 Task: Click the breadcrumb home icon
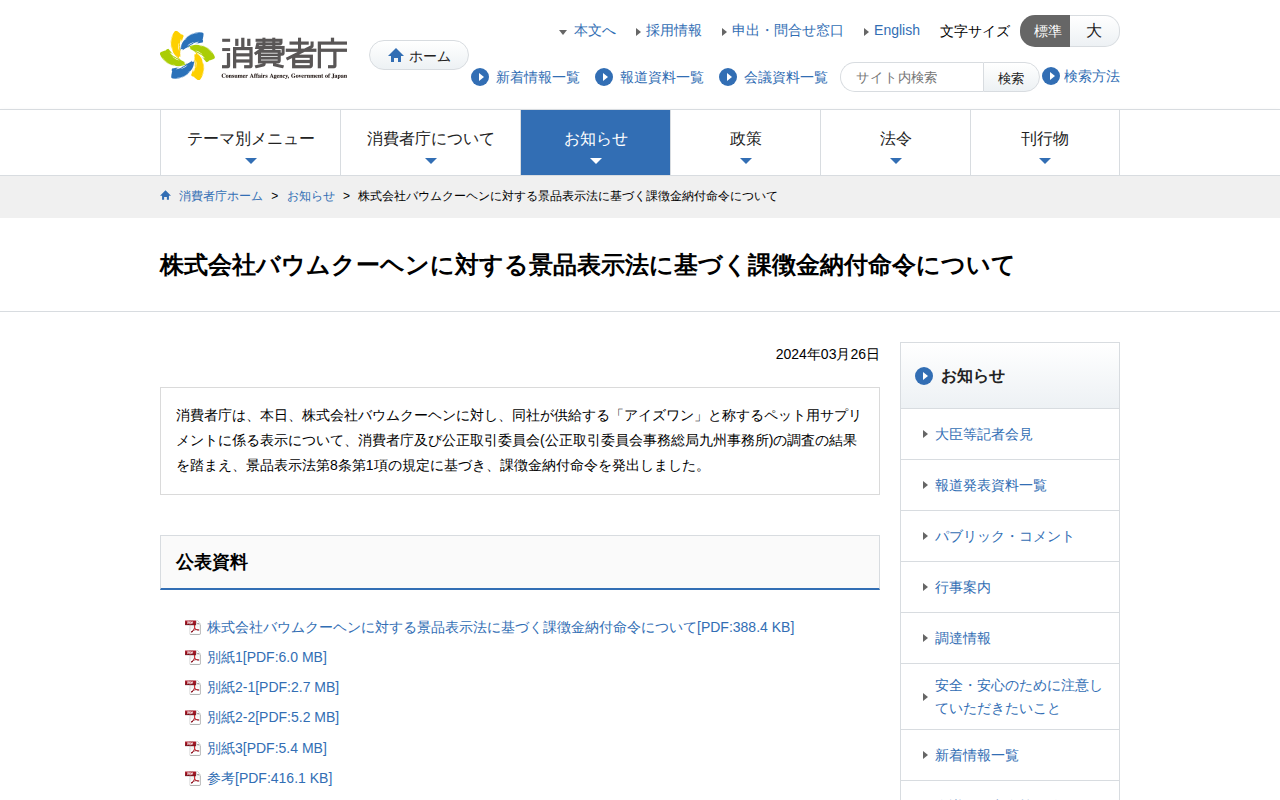click(166, 196)
